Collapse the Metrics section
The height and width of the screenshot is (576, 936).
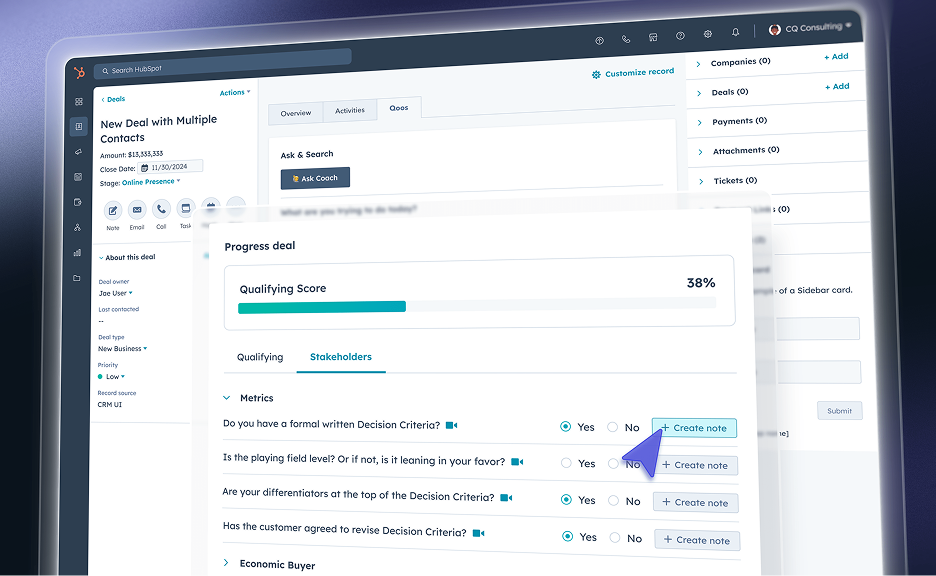tap(227, 398)
